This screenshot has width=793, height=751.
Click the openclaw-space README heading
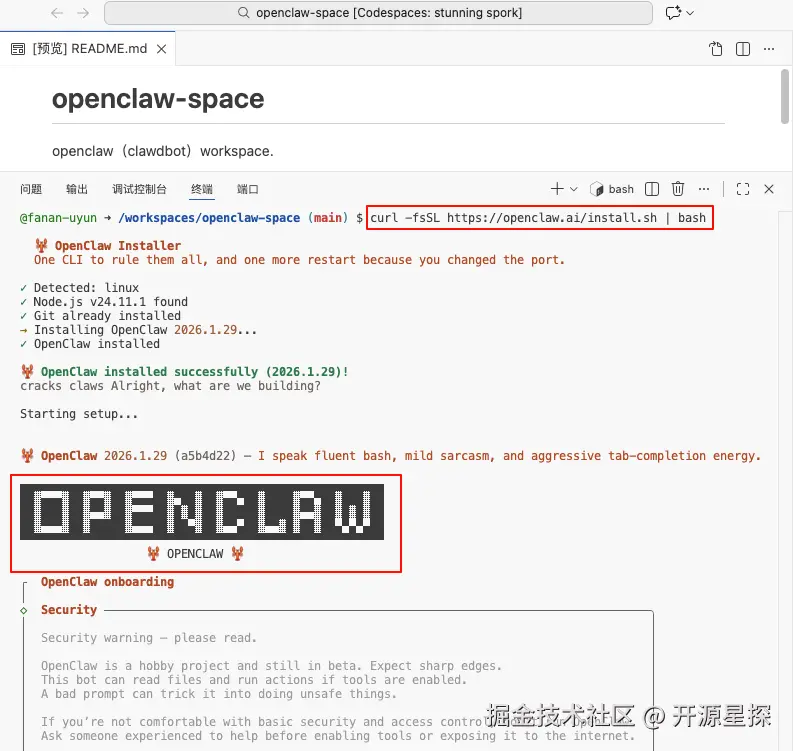pyautogui.click(x=158, y=99)
